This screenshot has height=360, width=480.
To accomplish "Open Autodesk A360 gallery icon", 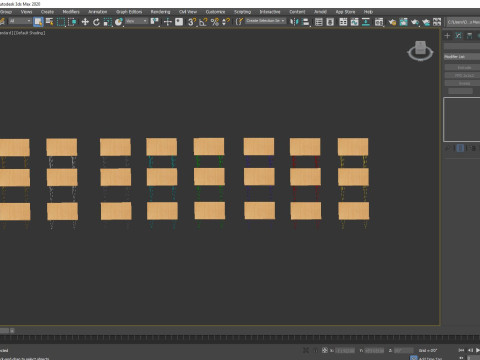I will 437,22.
